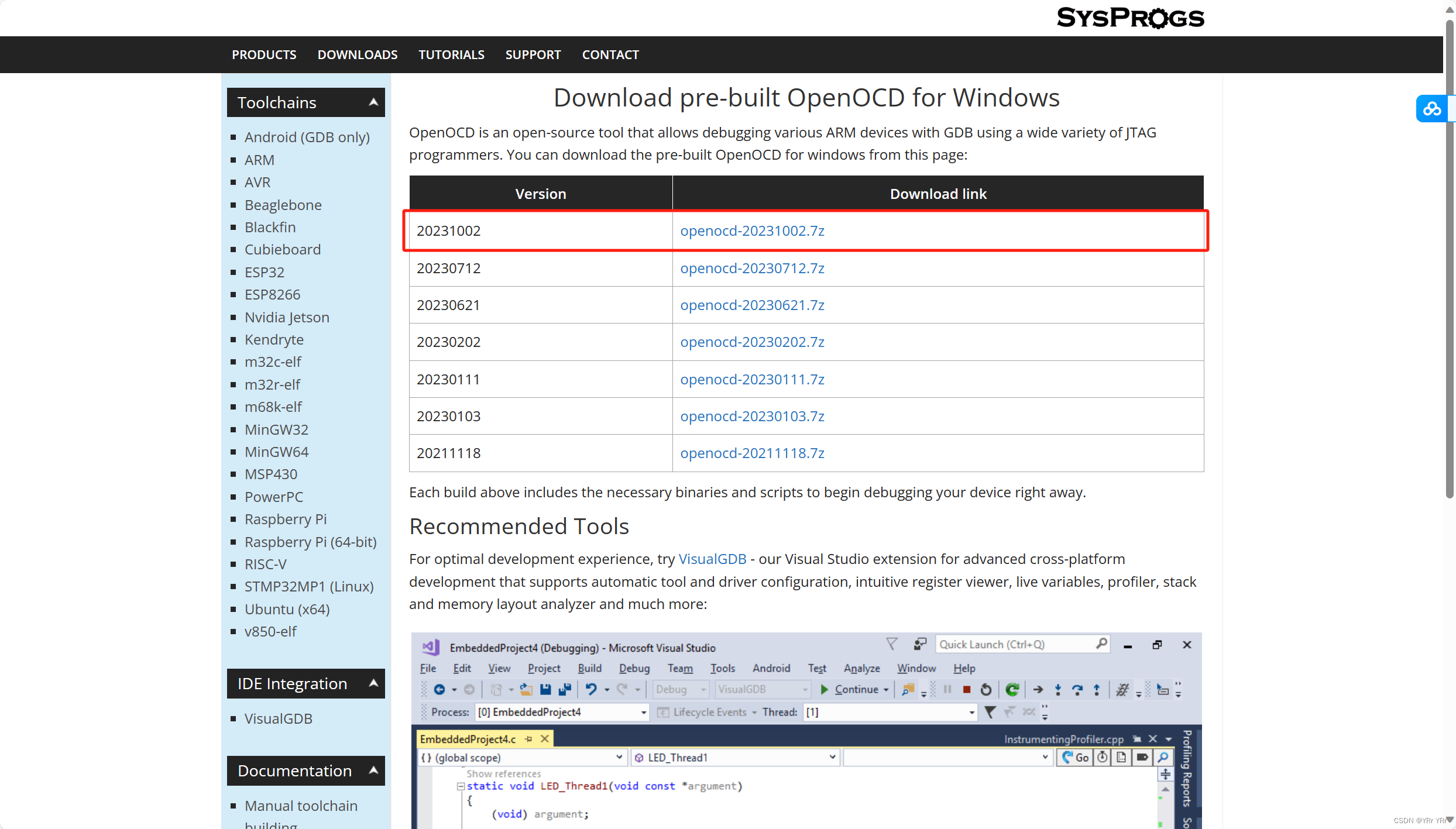The width and height of the screenshot is (1456, 829).
Task: Open the PowerPC toolchain page
Action: [274, 497]
